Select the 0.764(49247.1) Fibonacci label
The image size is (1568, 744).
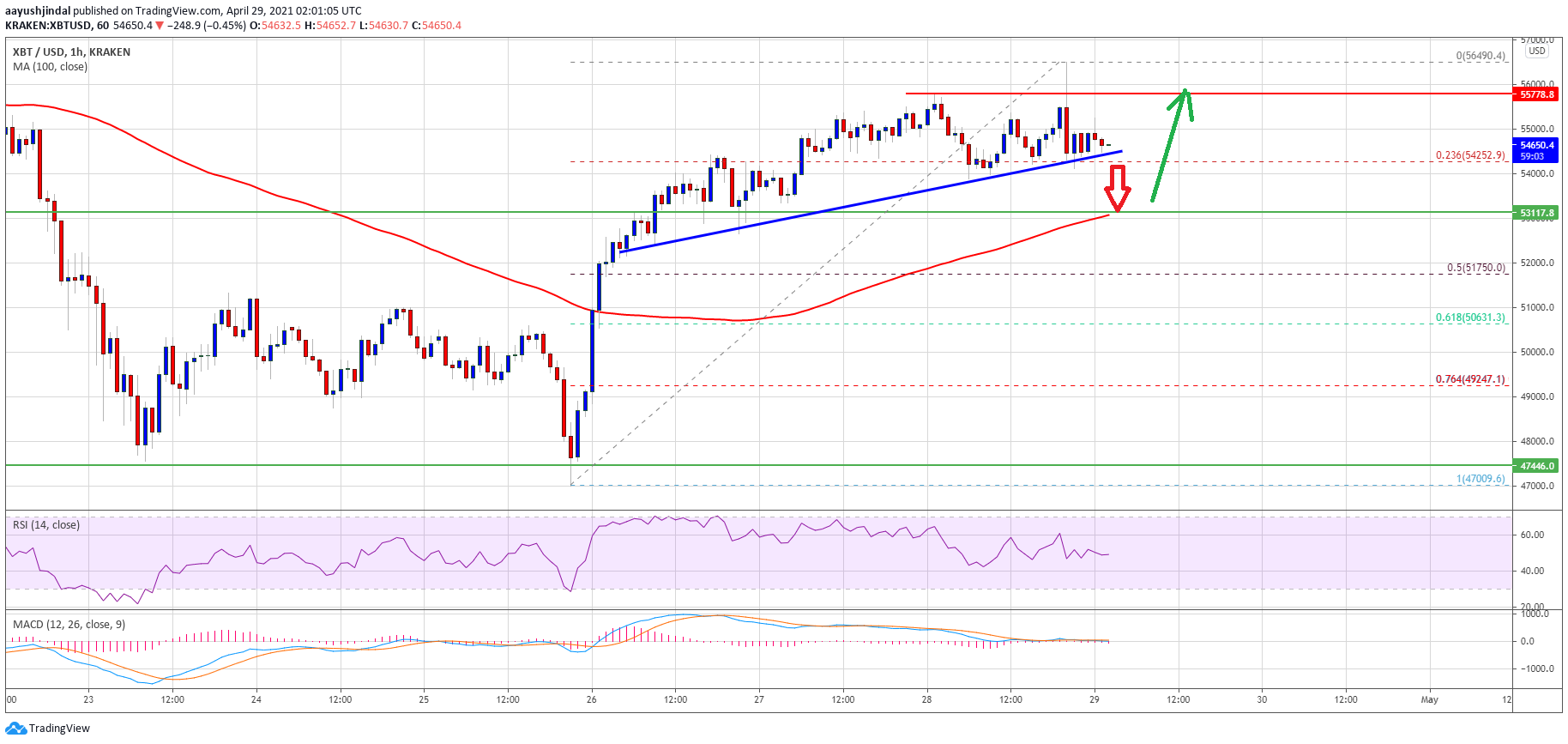click(x=1469, y=379)
